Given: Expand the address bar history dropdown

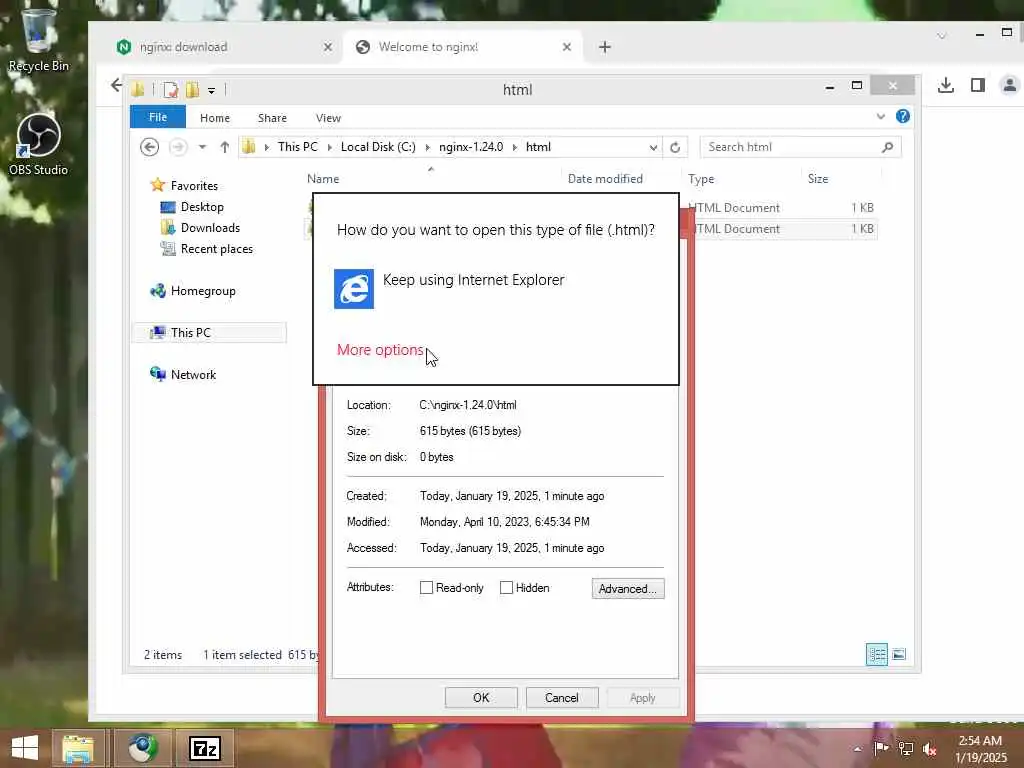Looking at the screenshot, I should click(653, 148).
